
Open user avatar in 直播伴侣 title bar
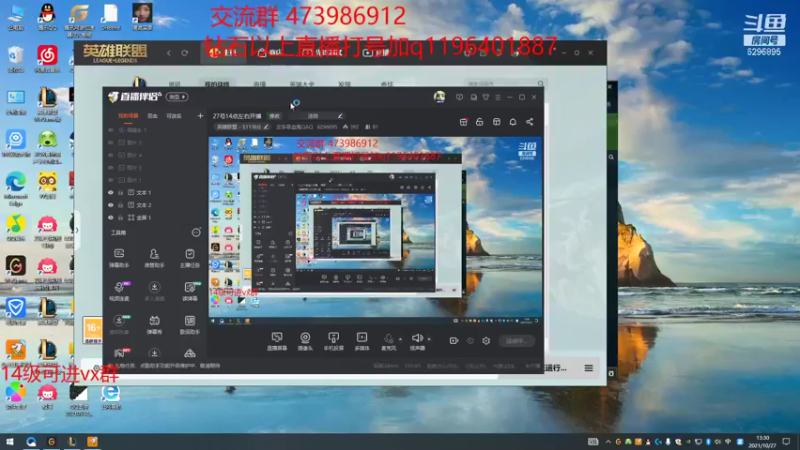tap(439, 97)
